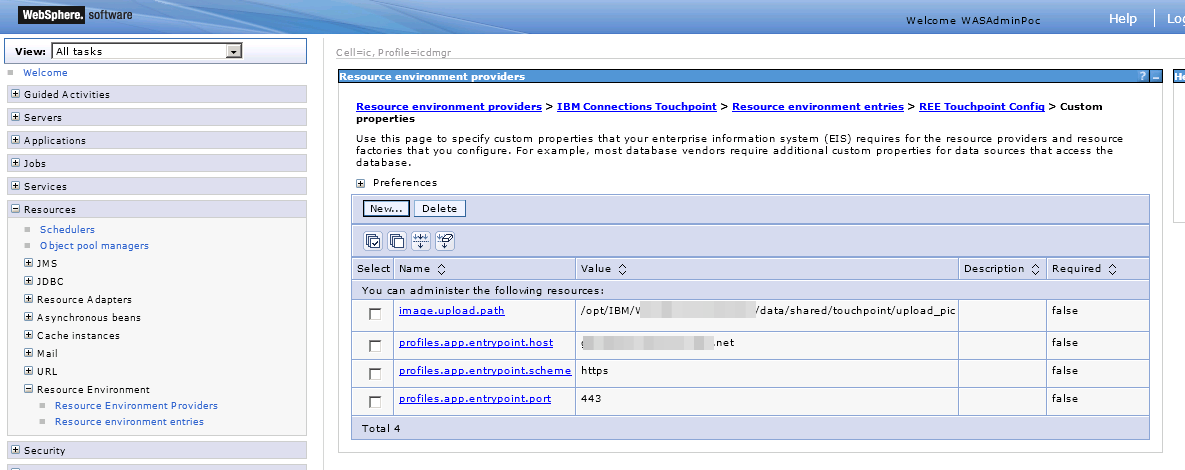Tick the checkbox for profiles.app.entrypoint.scheme
1185x470 pixels.
[375, 374]
